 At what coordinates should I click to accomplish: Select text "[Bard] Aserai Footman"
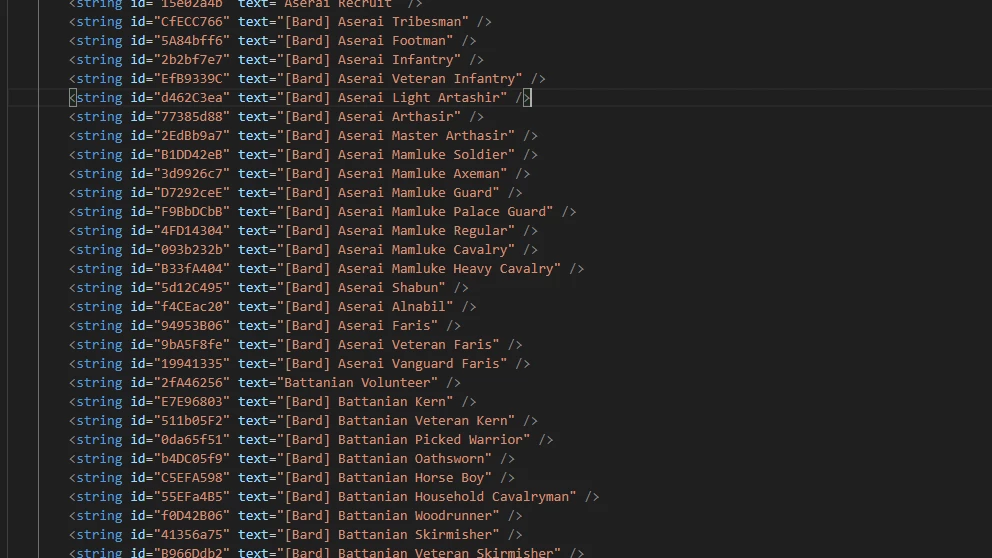(365, 40)
